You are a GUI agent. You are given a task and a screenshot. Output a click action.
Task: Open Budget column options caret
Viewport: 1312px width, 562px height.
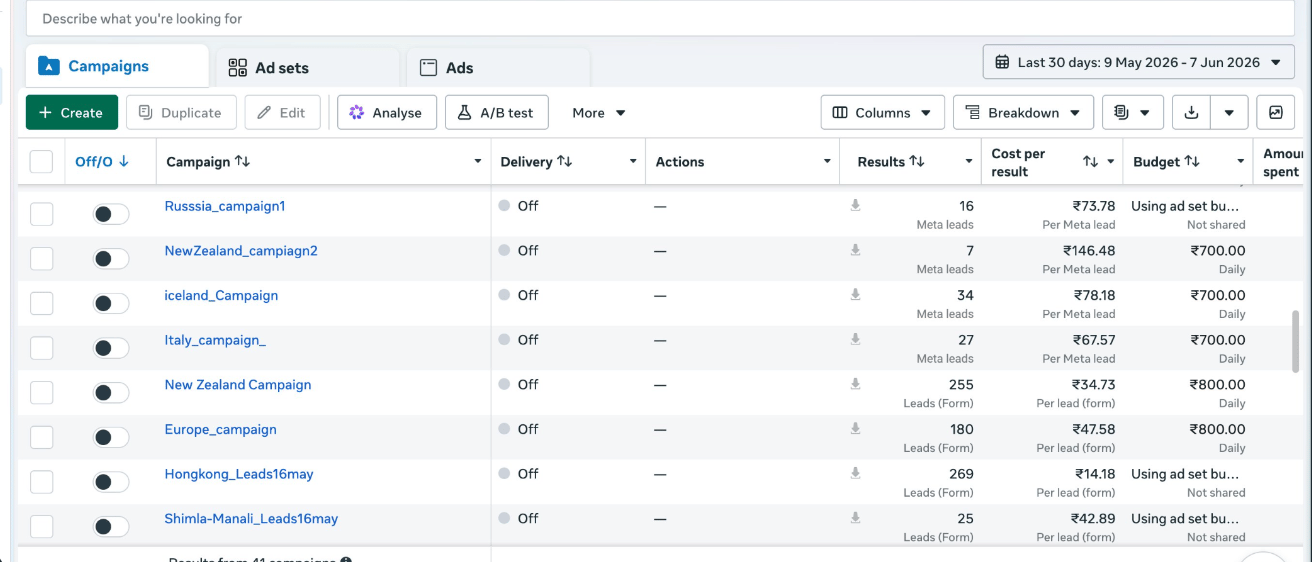[1241, 162]
